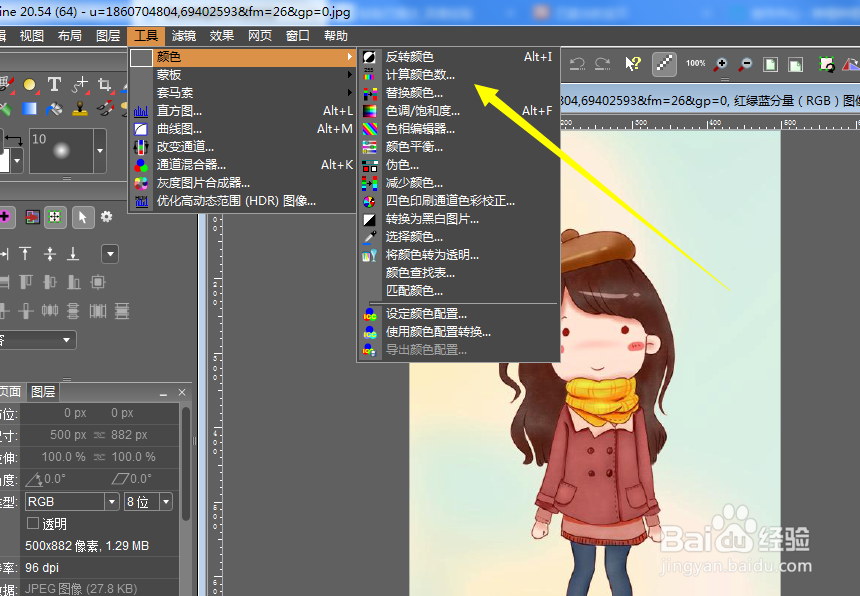The height and width of the screenshot is (596, 860).
Task: Choose 通道混合器... menu entry
Action: click(x=243, y=164)
